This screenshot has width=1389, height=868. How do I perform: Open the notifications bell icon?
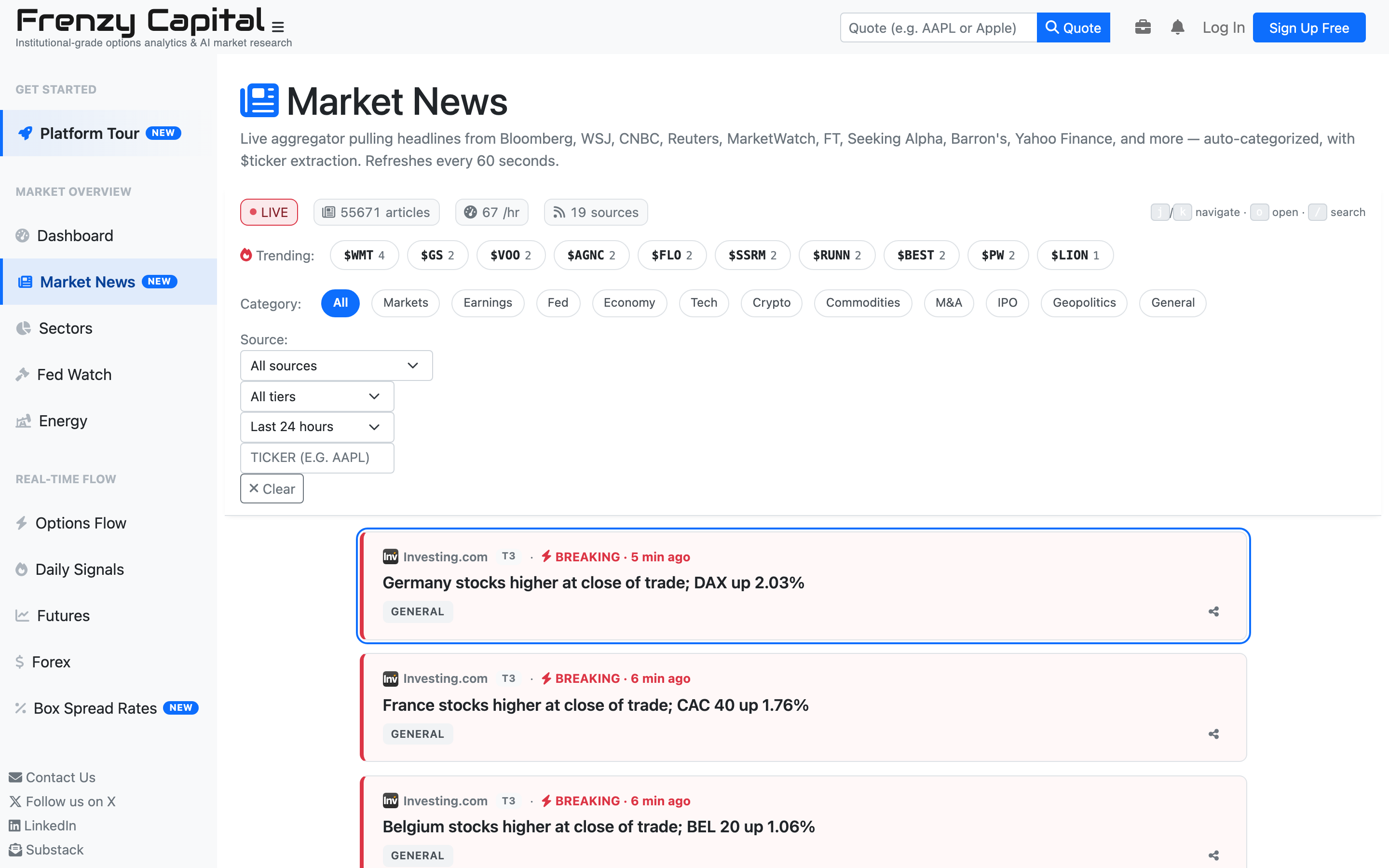1177,27
